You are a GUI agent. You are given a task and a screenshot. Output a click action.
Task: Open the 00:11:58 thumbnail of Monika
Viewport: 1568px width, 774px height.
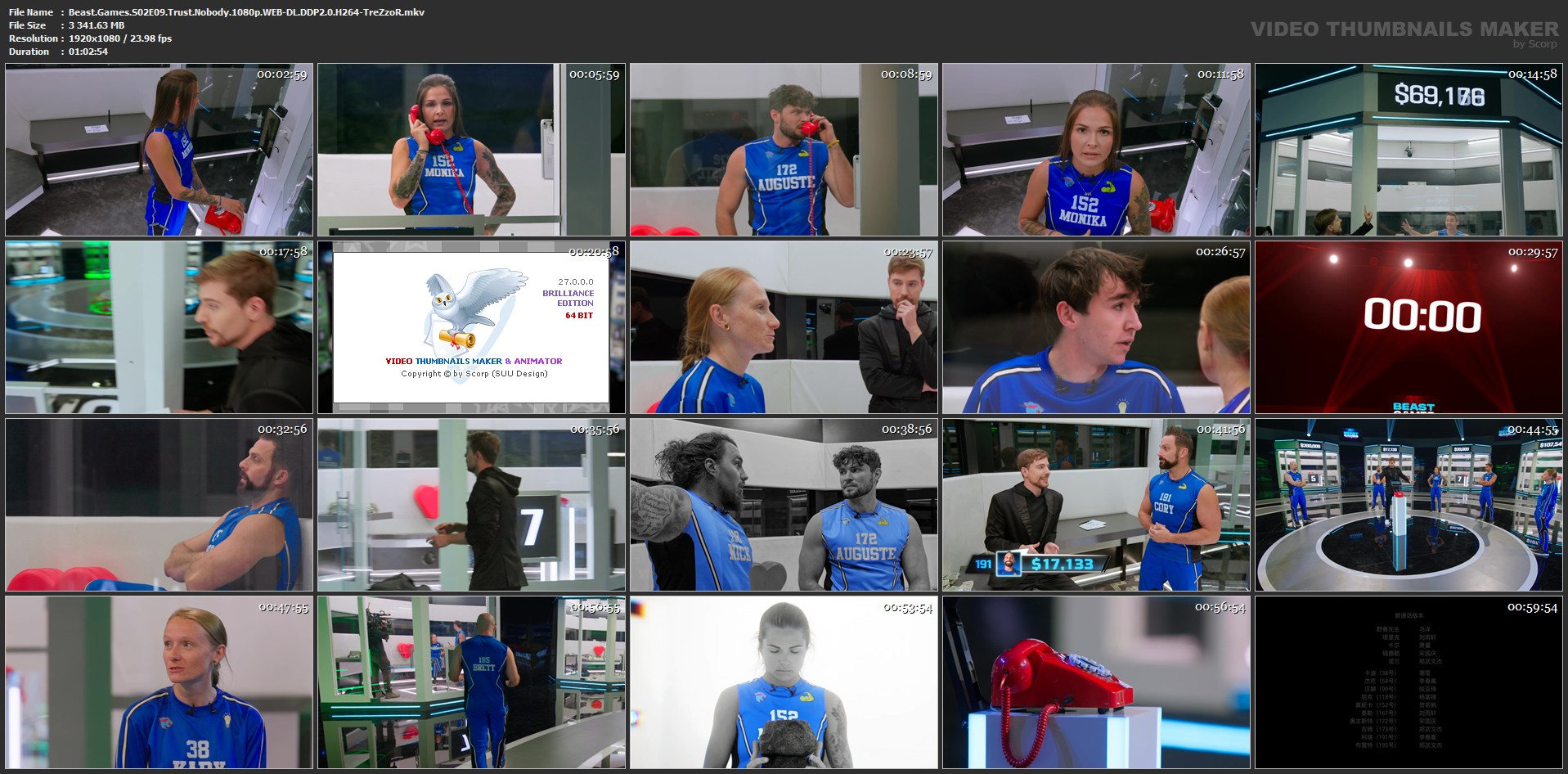click(1096, 150)
